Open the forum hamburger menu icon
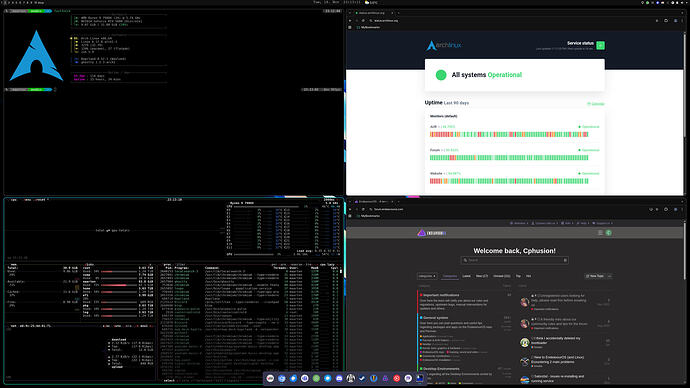Screen dimensions: 690x388 click(x=600, y=233)
